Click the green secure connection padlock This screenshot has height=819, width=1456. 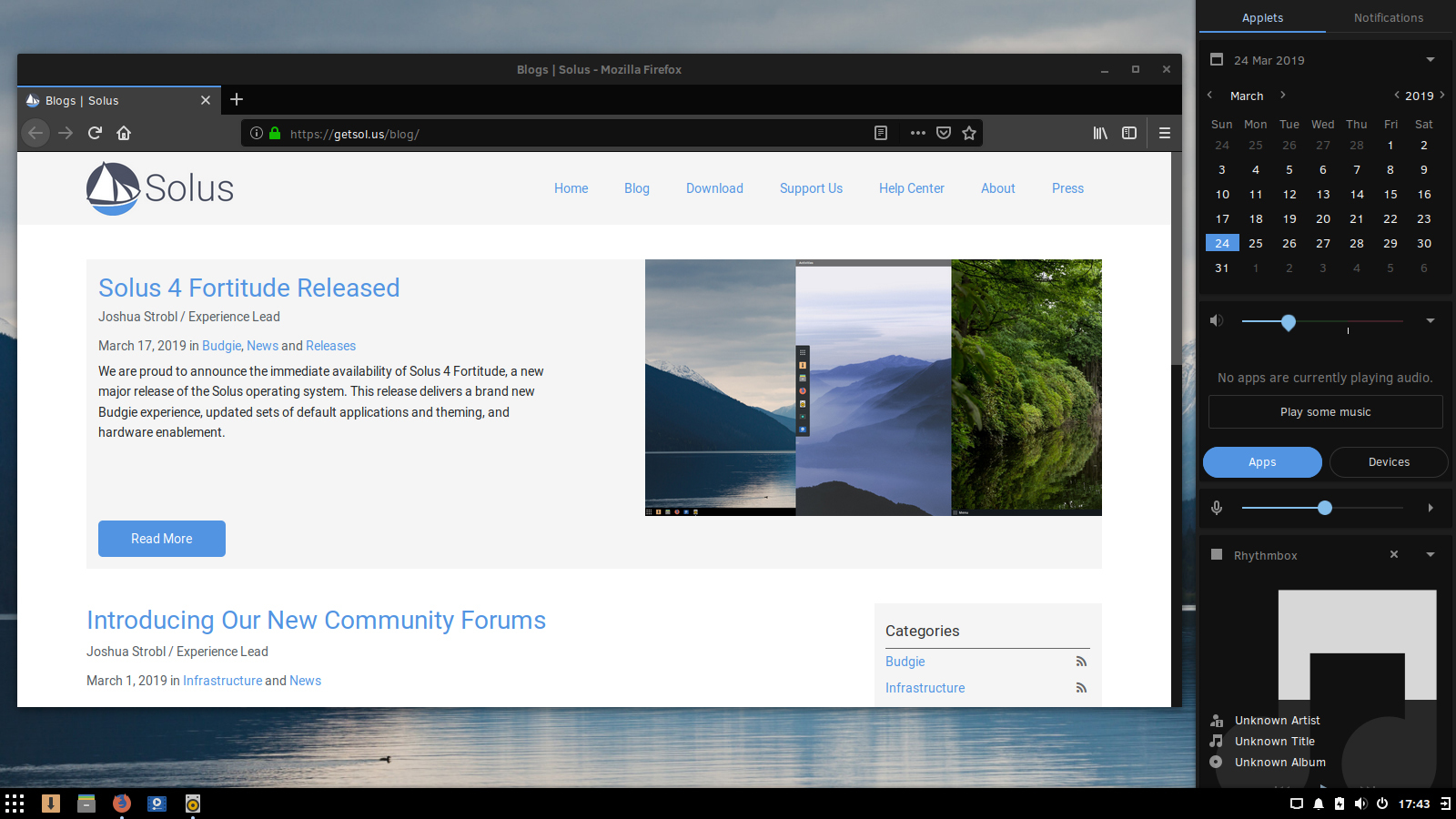tap(275, 133)
